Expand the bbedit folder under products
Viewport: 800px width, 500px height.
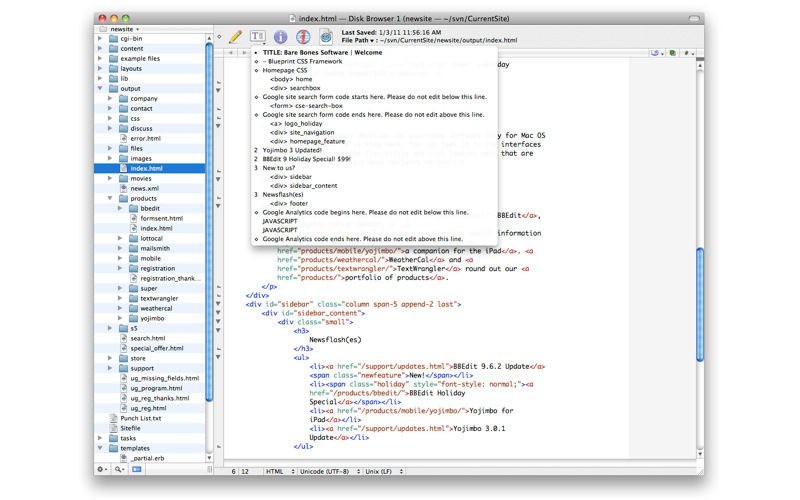(x=120, y=208)
